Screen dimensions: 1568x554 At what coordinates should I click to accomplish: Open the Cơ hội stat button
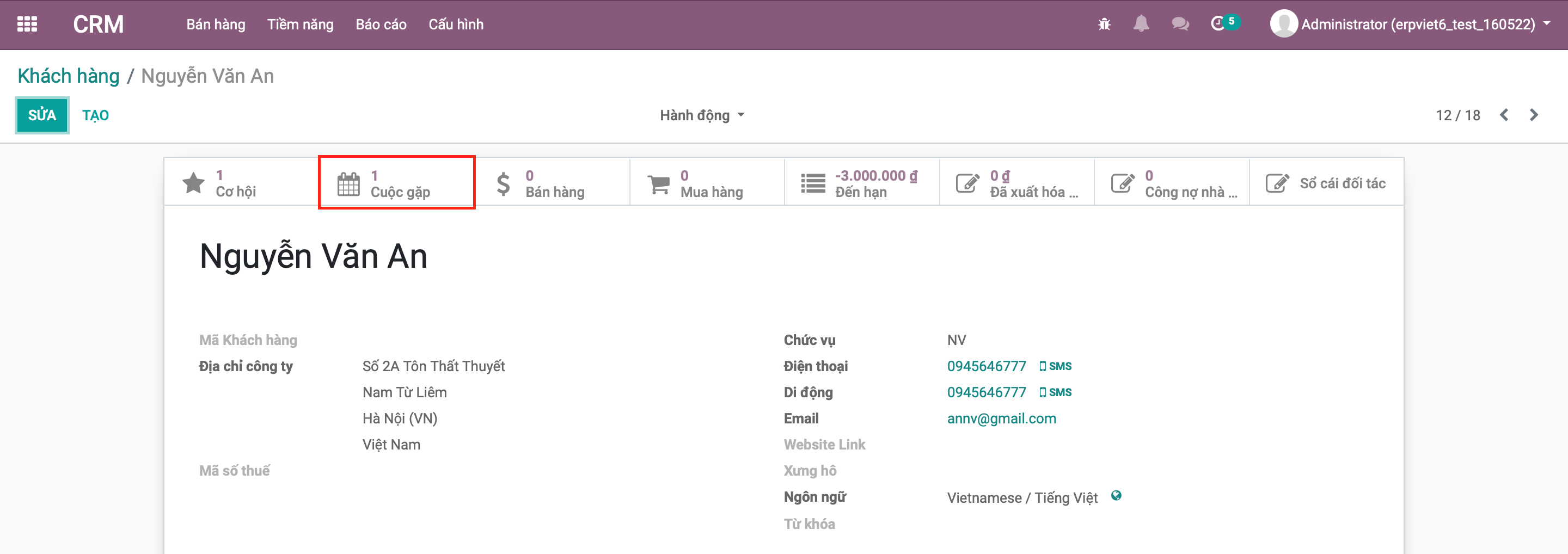pos(242,183)
